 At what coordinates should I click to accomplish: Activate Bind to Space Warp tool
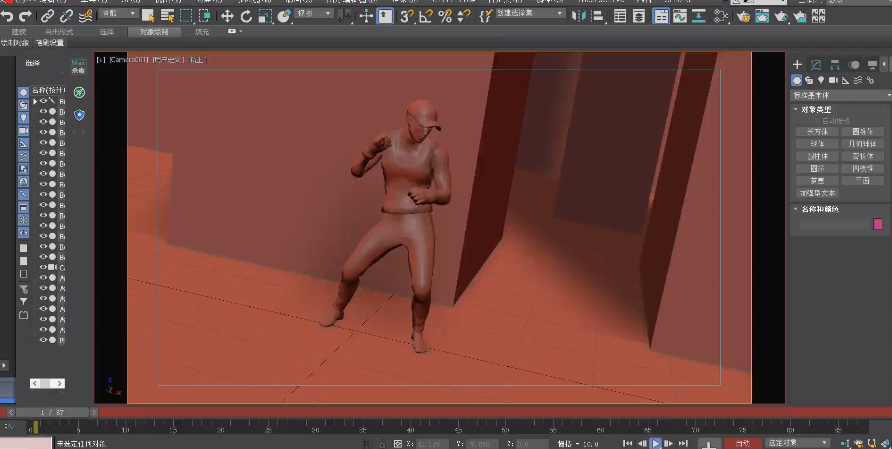(x=85, y=16)
